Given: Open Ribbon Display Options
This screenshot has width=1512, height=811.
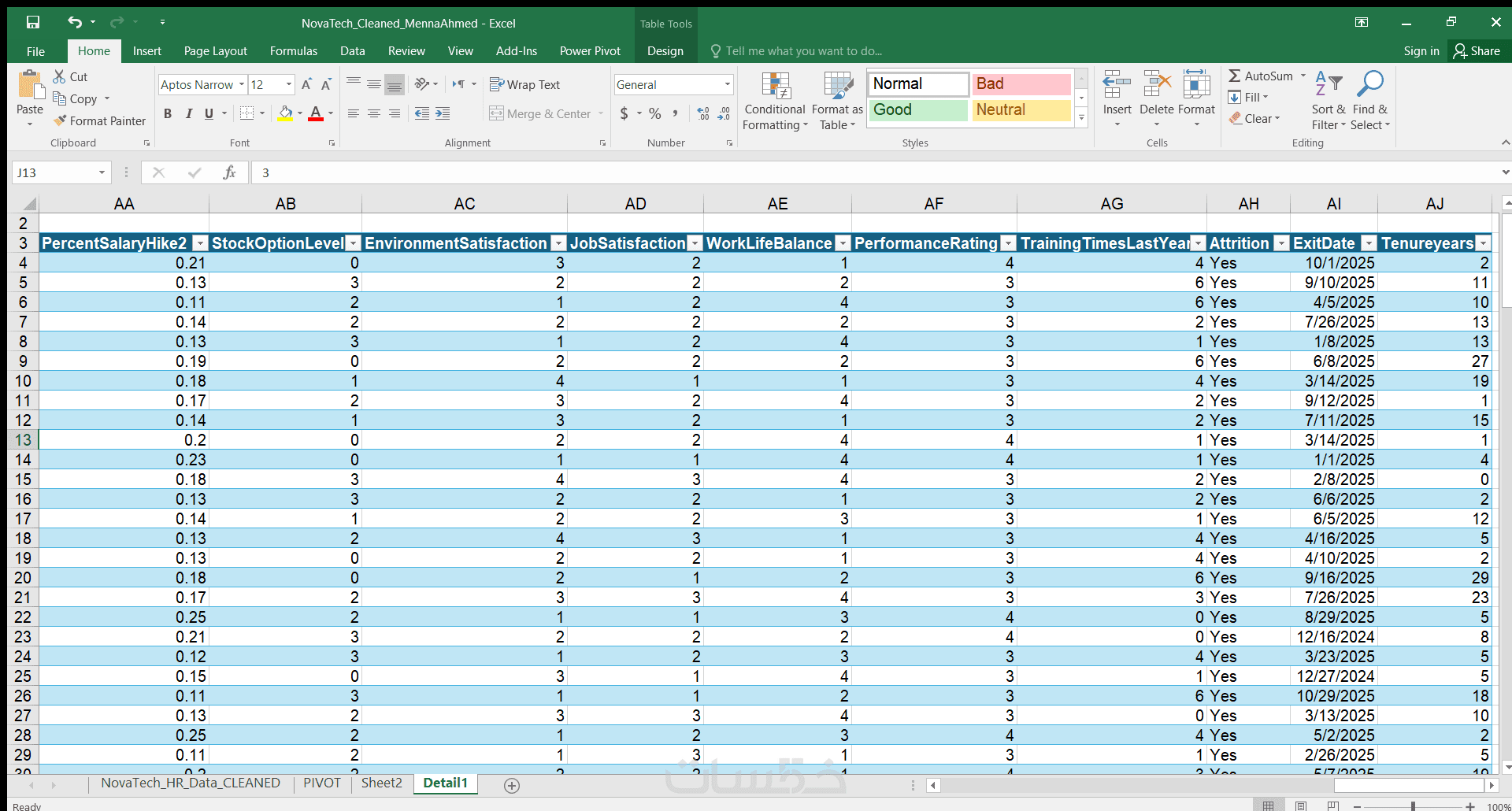Looking at the screenshot, I should coord(1362,22).
